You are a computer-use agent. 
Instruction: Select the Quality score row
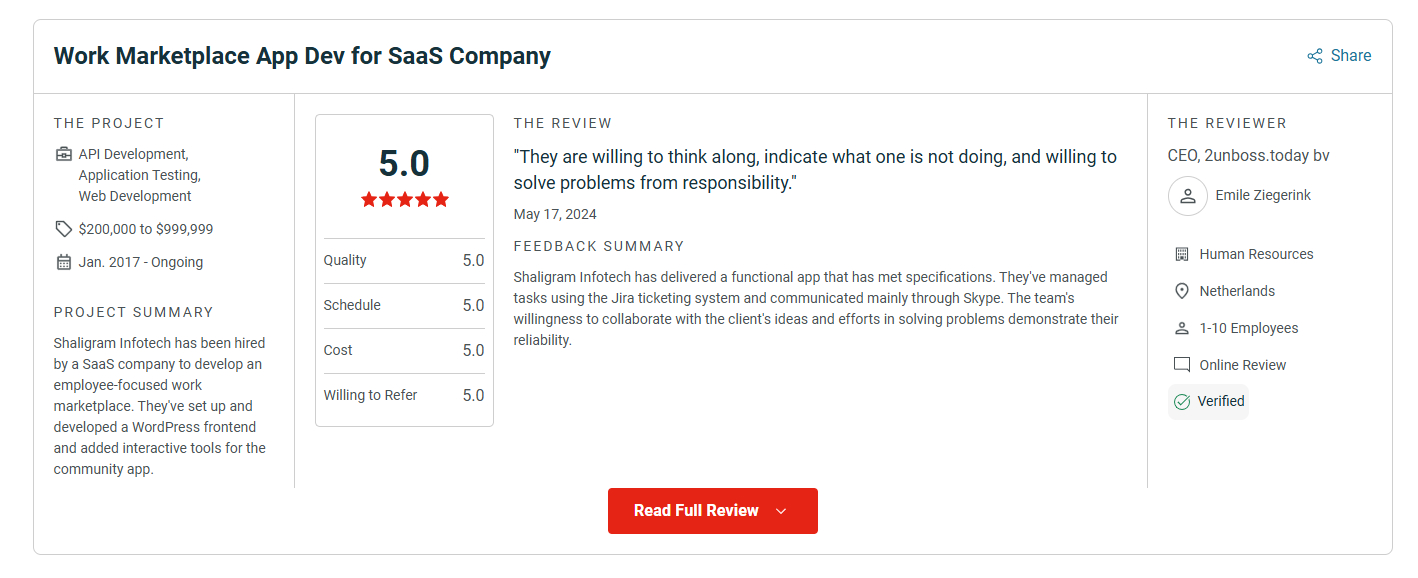coord(404,260)
